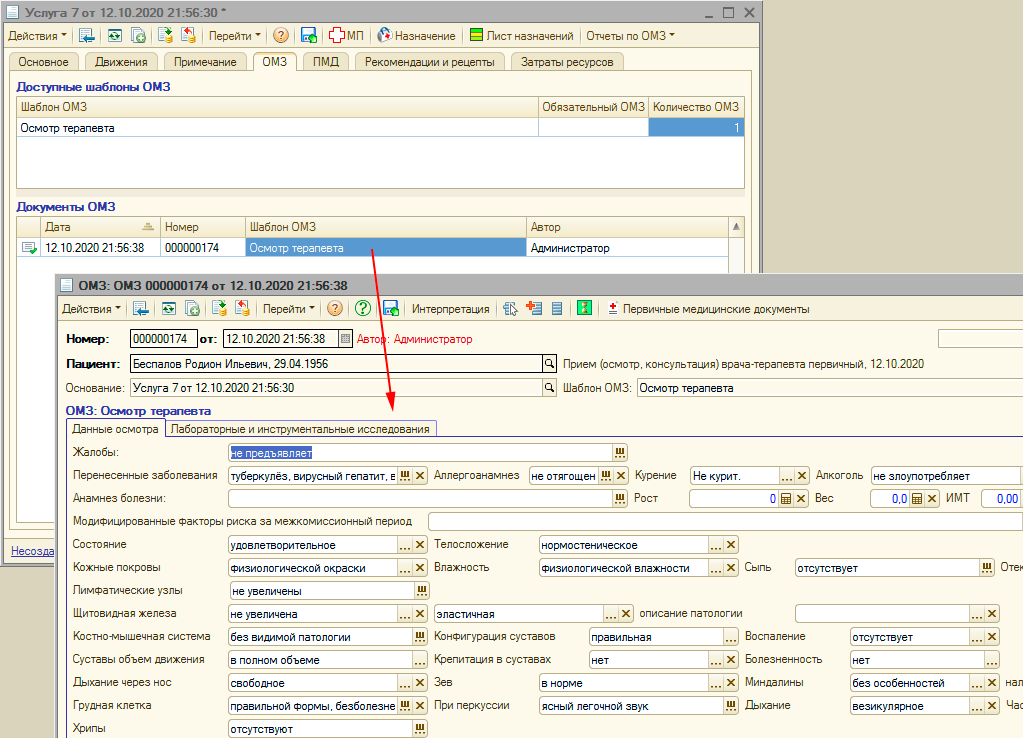The width and height of the screenshot is (1023, 738).
Task: Go to the Затраты ресурсов tab
Action: point(567,62)
